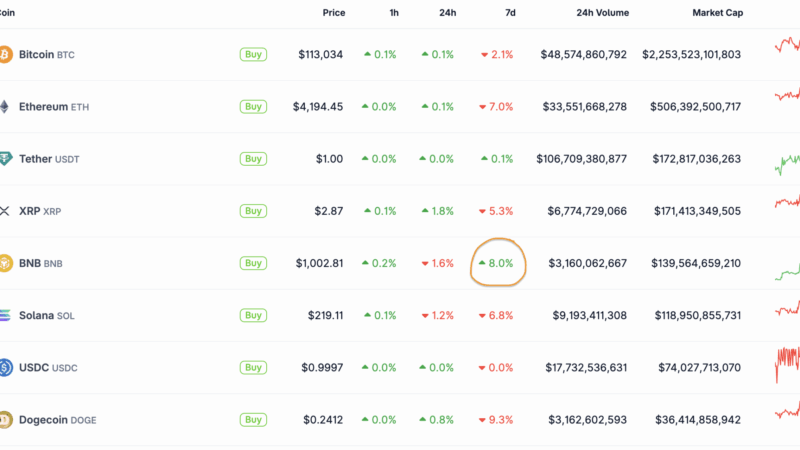Click Solana's 7d change 6.8%
Screen dimensions: 800x450
click(496, 315)
